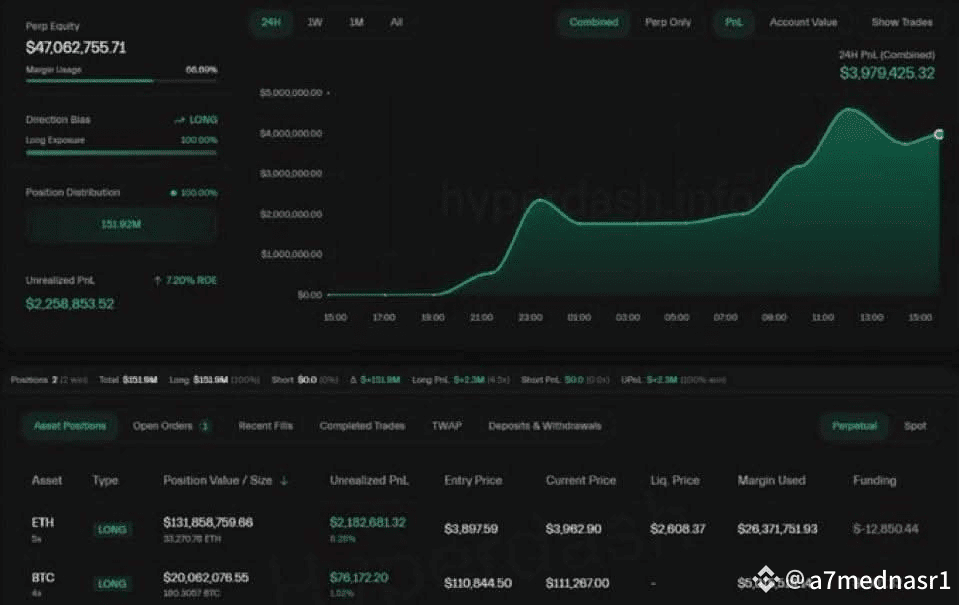Viewport: 959px width, 605px height.
Task: Click the ETH row LONG badge
Action: [x=112, y=529]
